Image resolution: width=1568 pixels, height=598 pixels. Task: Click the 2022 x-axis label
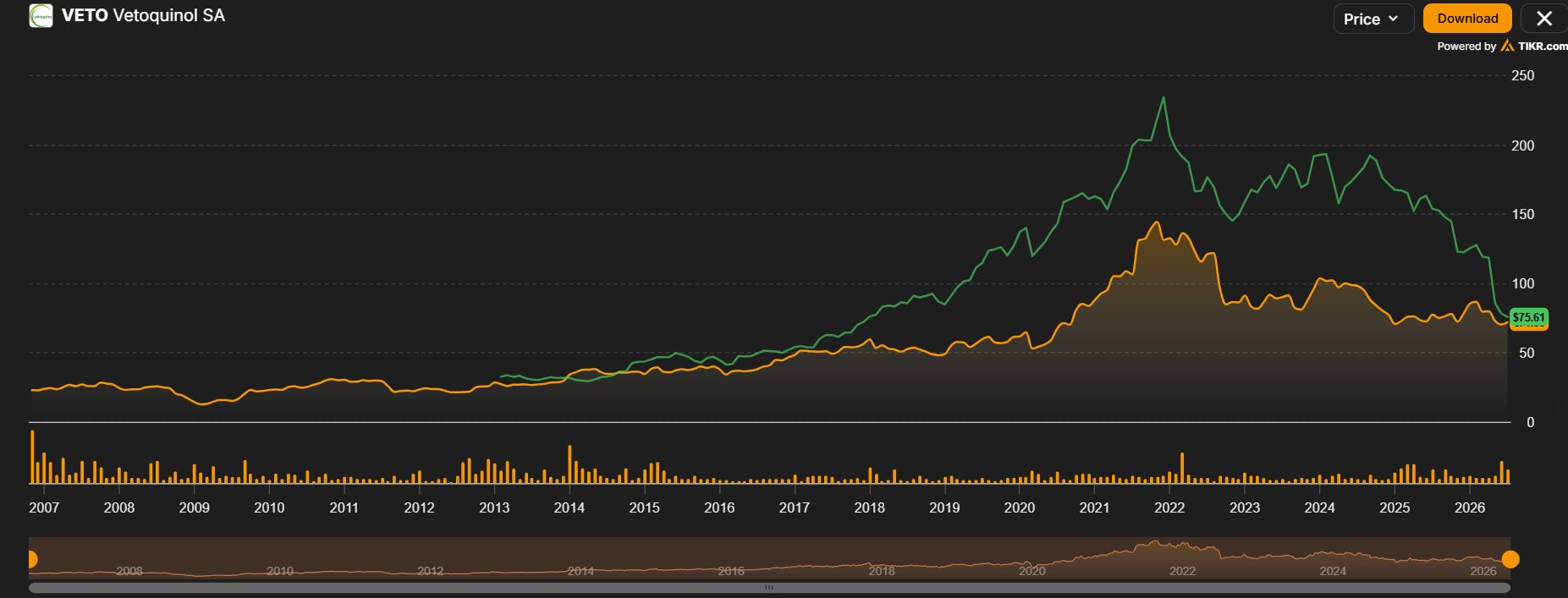(1169, 507)
